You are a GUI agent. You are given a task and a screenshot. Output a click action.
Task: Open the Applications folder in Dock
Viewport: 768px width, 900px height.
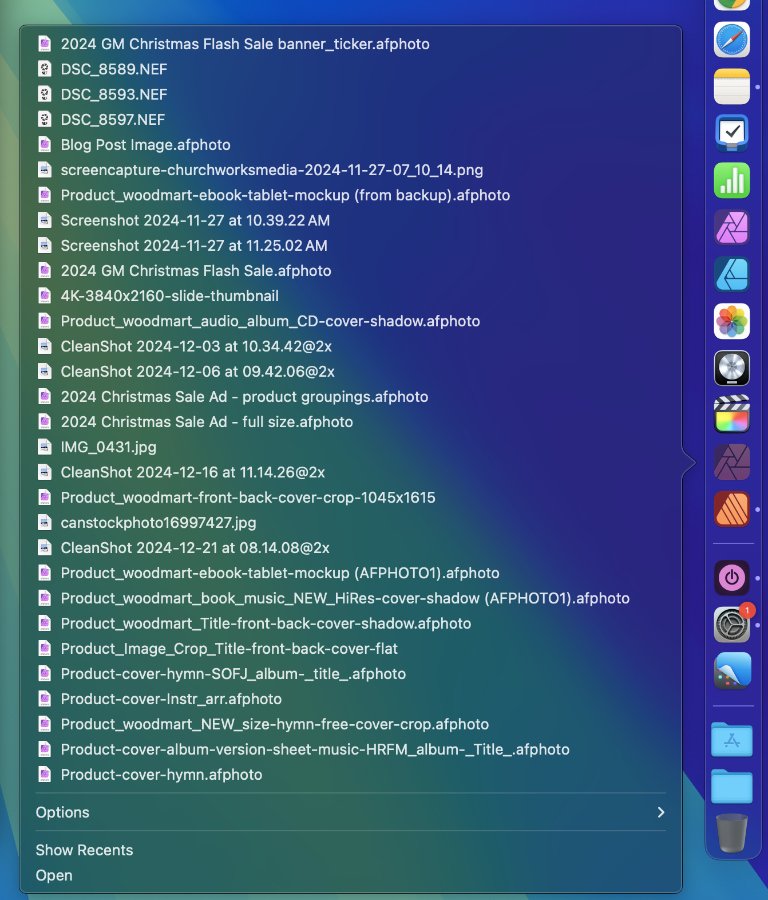[732, 740]
